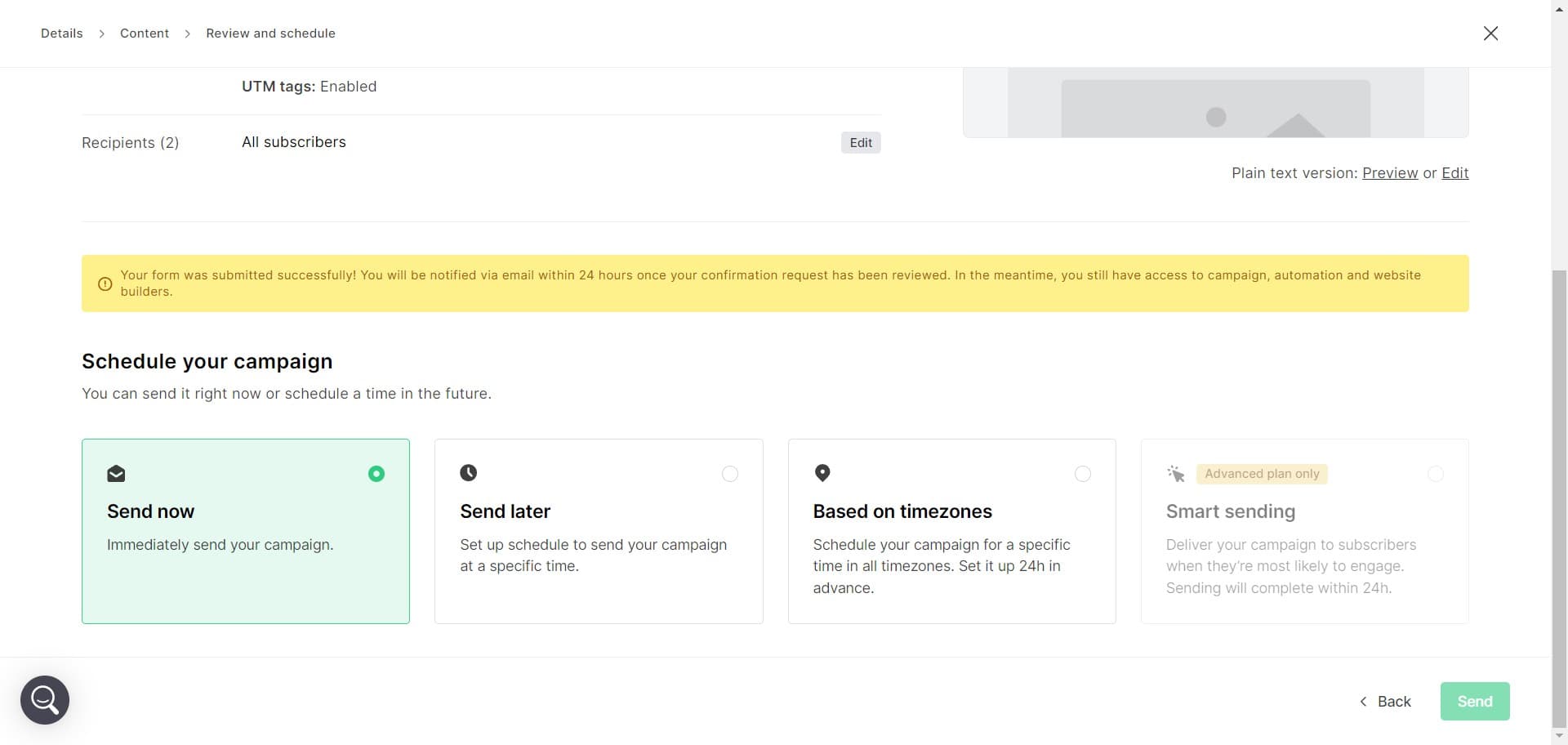Click the page's vertical scrollbar
The height and width of the screenshot is (745, 1568).
click(x=1559, y=490)
